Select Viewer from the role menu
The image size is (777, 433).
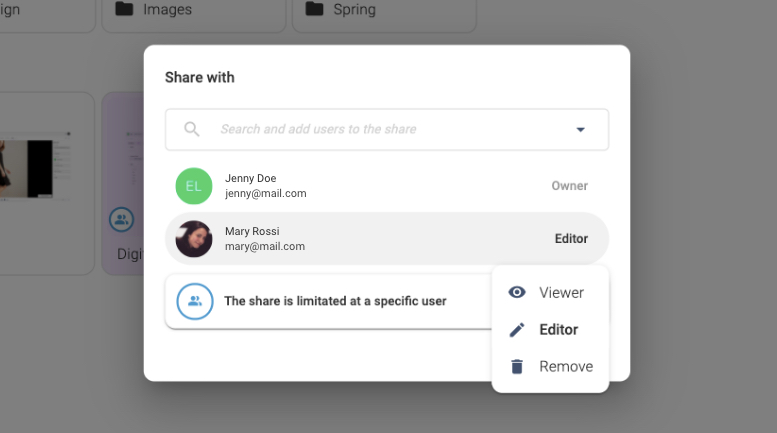point(550,292)
